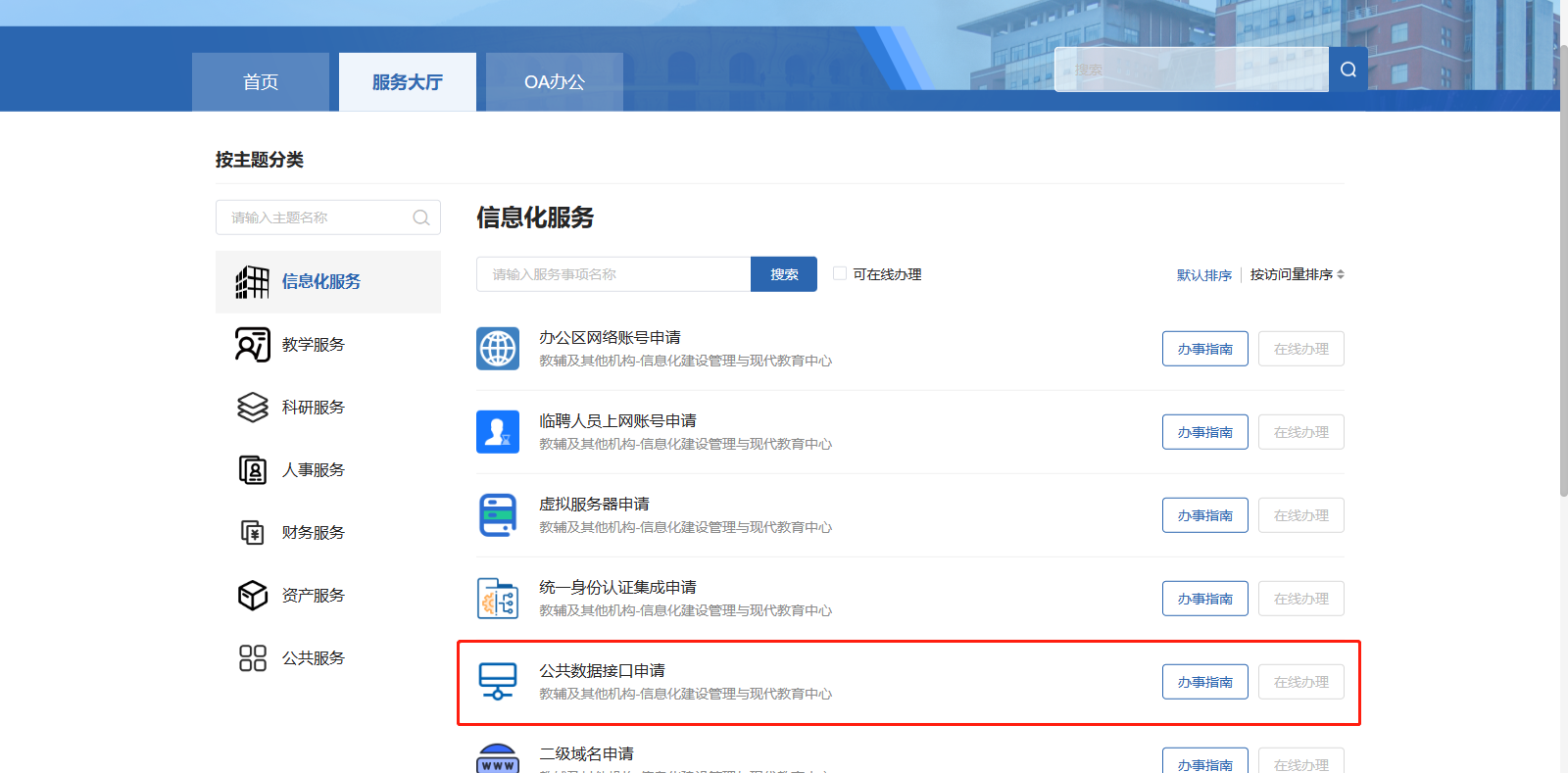
Task: Click 在线办理 for 公共数据接口申请
Action: click(x=1300, y=682)
